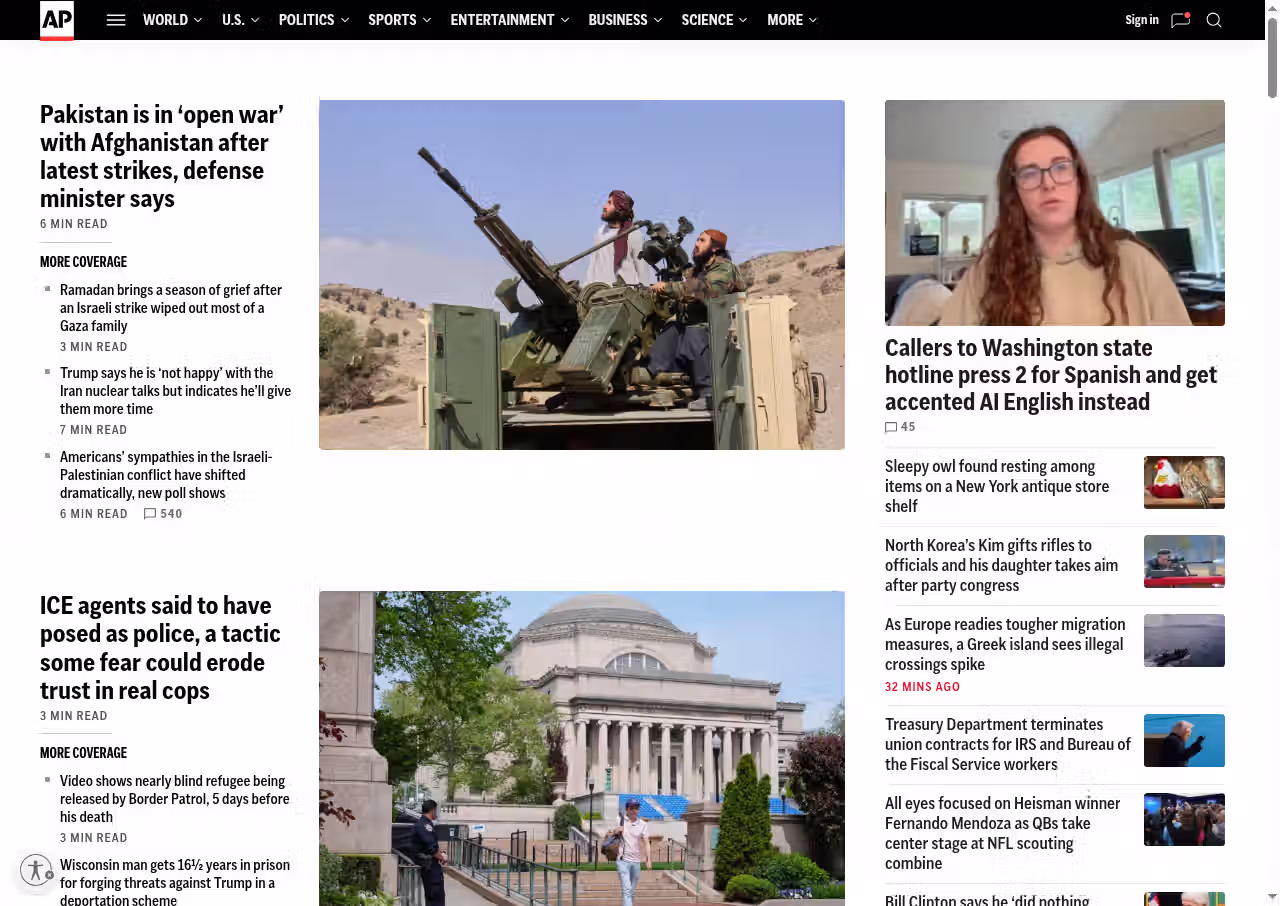Open North Korea Kim rifles thumbnail
Image resolution: width=1280 pixels, height=906 pixels.
pyautogui.click(x=1184, y=562)
